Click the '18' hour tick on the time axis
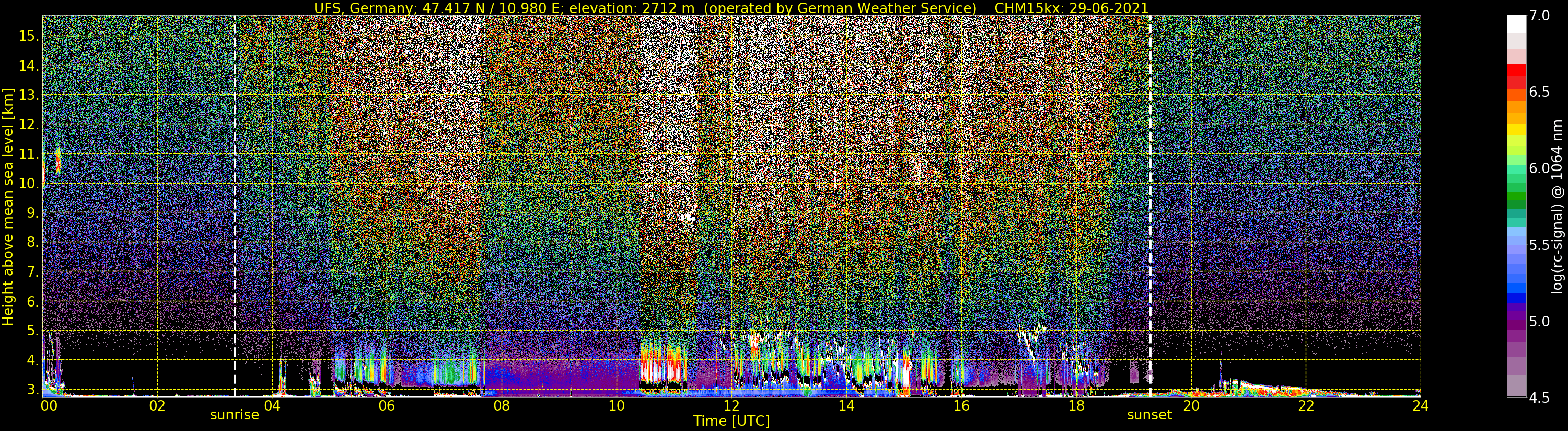 tap(1076, 405)
